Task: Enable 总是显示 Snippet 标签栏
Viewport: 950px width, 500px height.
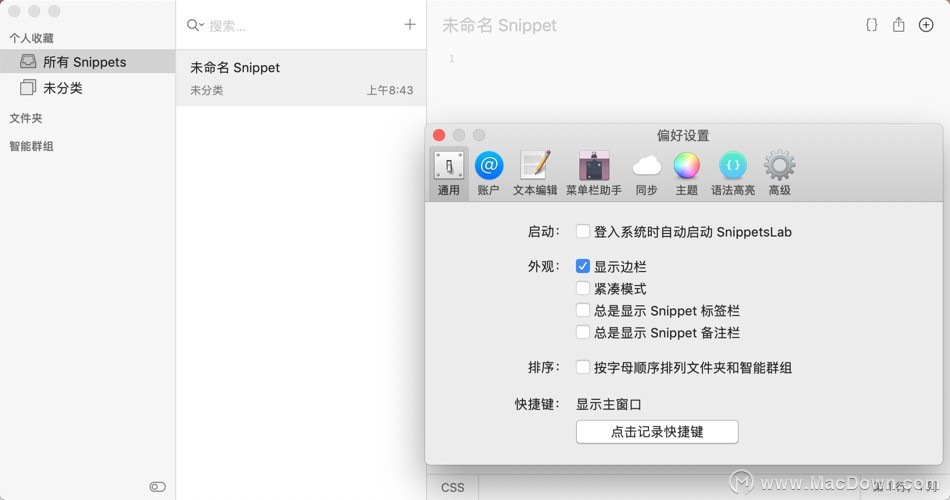Action: 582,310
